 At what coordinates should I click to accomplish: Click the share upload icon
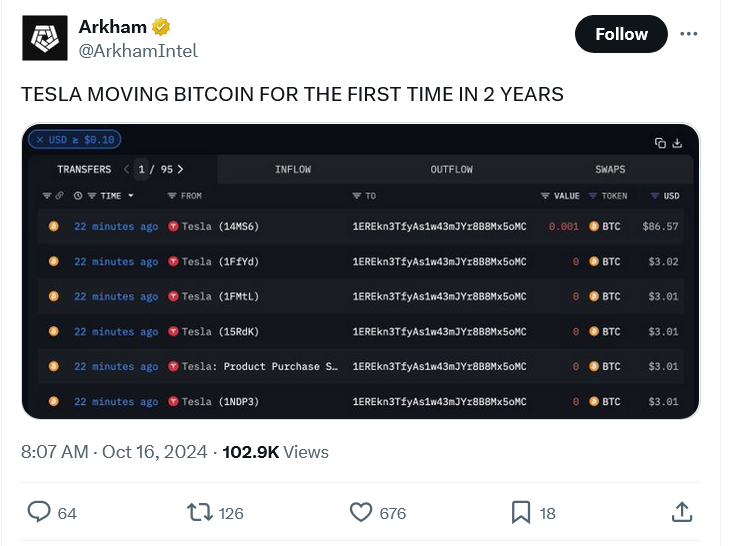[x=682, y=512]
